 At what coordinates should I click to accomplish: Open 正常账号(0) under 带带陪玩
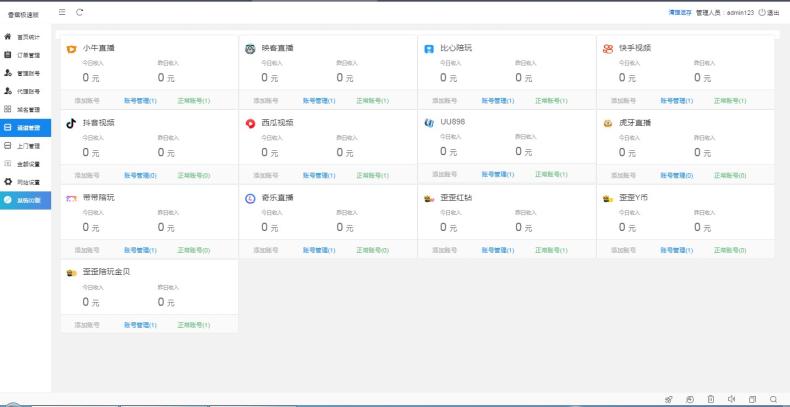(x=194, y=250)
